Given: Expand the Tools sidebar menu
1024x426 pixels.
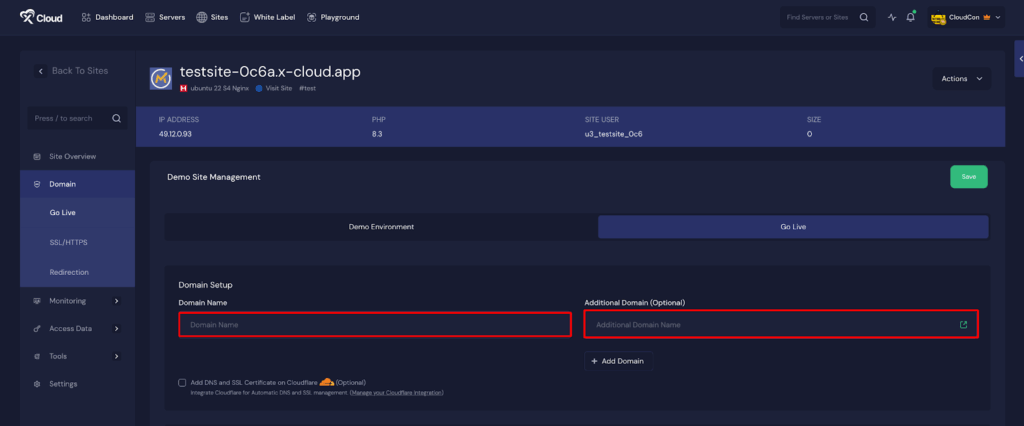Looking at the screenshot, I should tap(77, 356).
